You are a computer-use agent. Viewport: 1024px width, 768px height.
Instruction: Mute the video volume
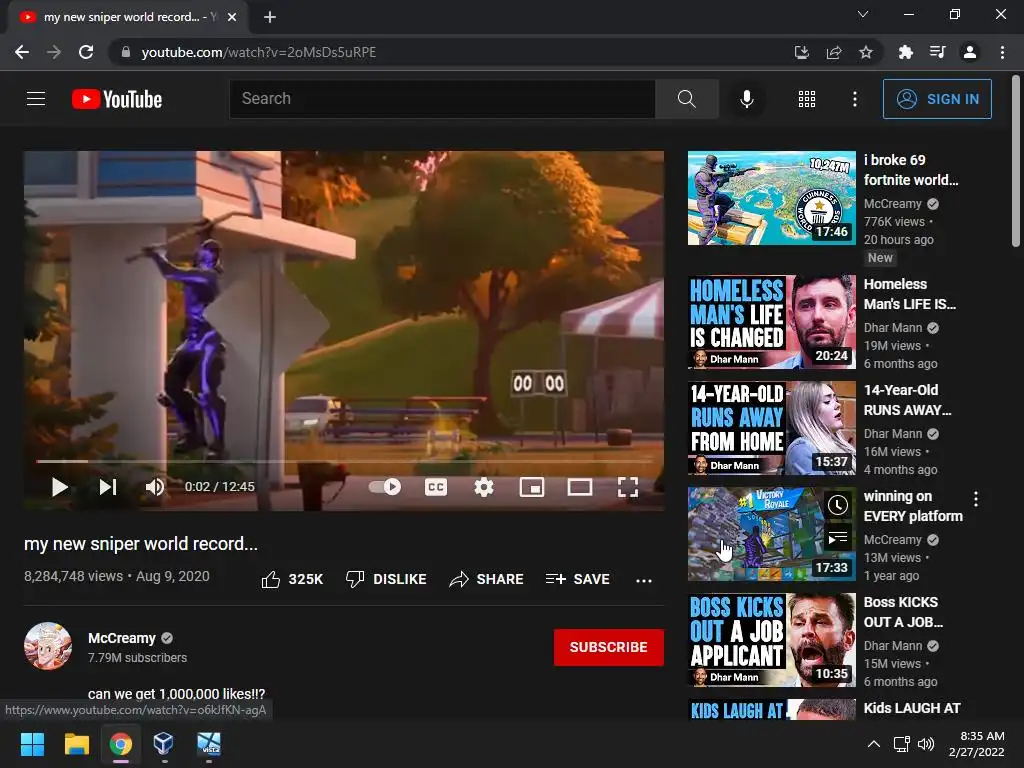tap(155, 487)
